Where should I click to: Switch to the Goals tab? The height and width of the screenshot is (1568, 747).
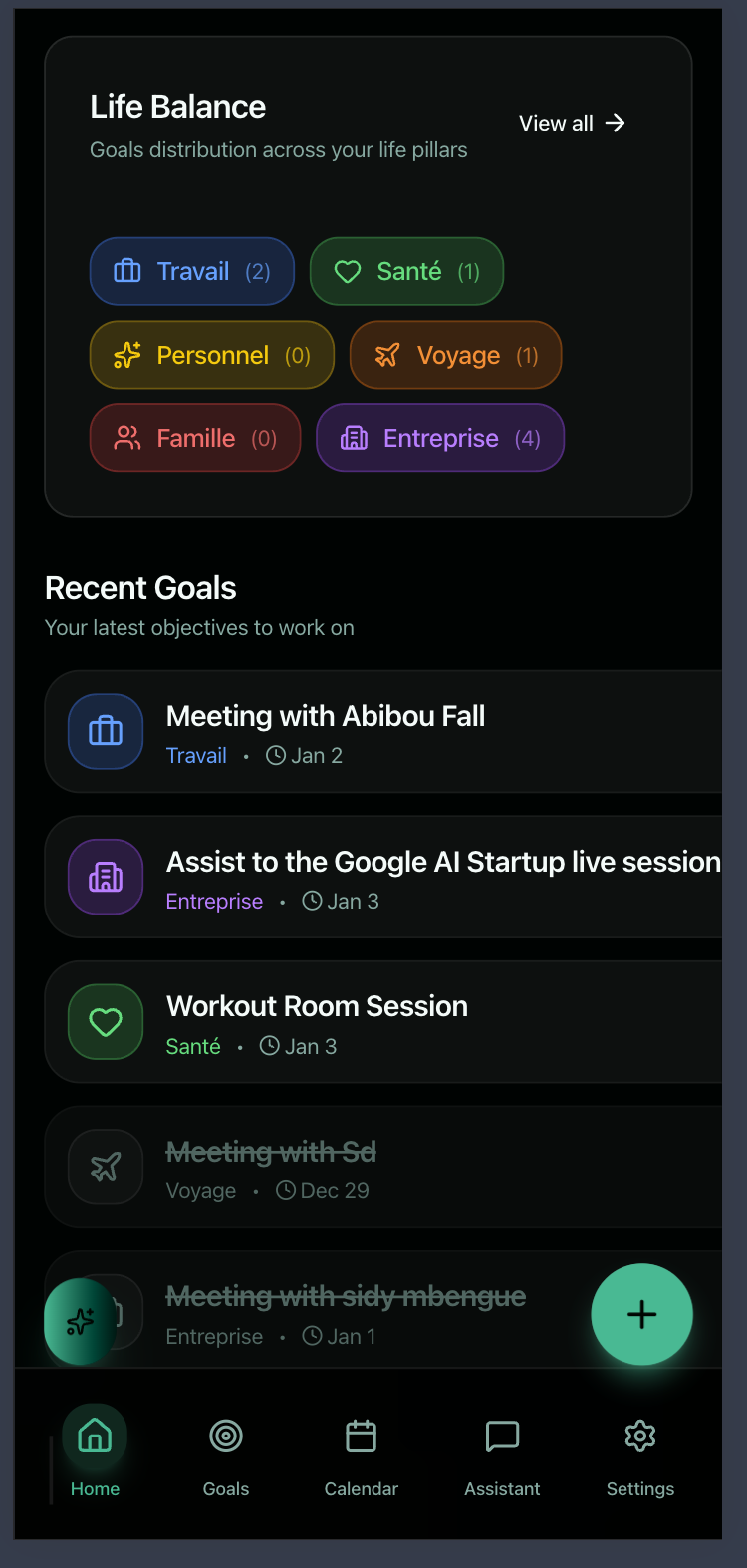(x=226, y=1451)
